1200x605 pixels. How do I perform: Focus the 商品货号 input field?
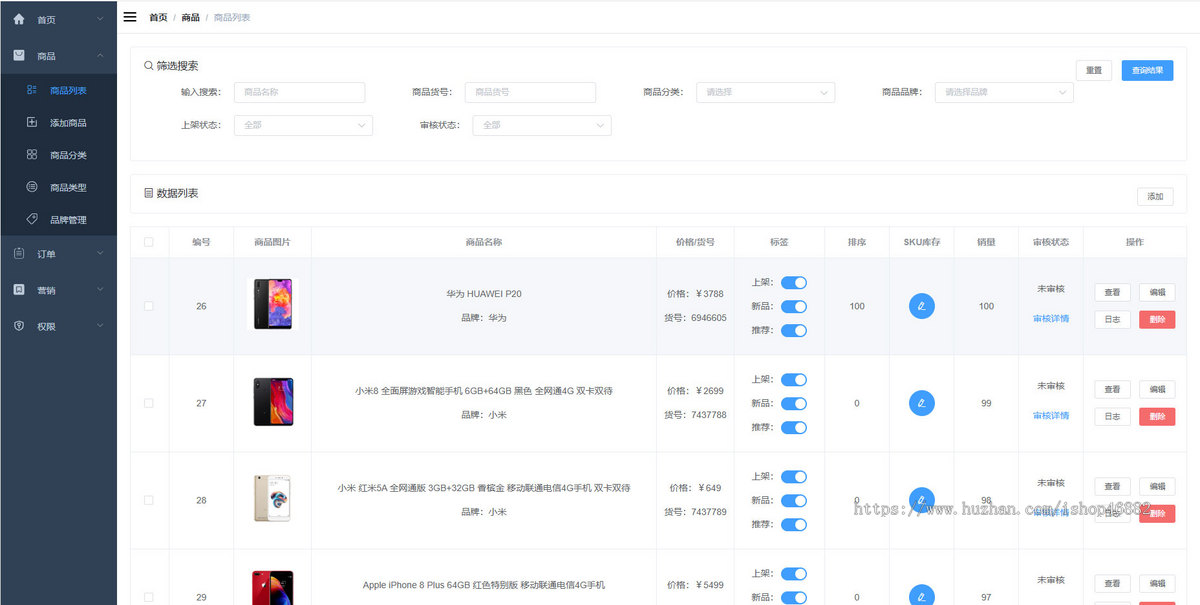tap(530, 92)
